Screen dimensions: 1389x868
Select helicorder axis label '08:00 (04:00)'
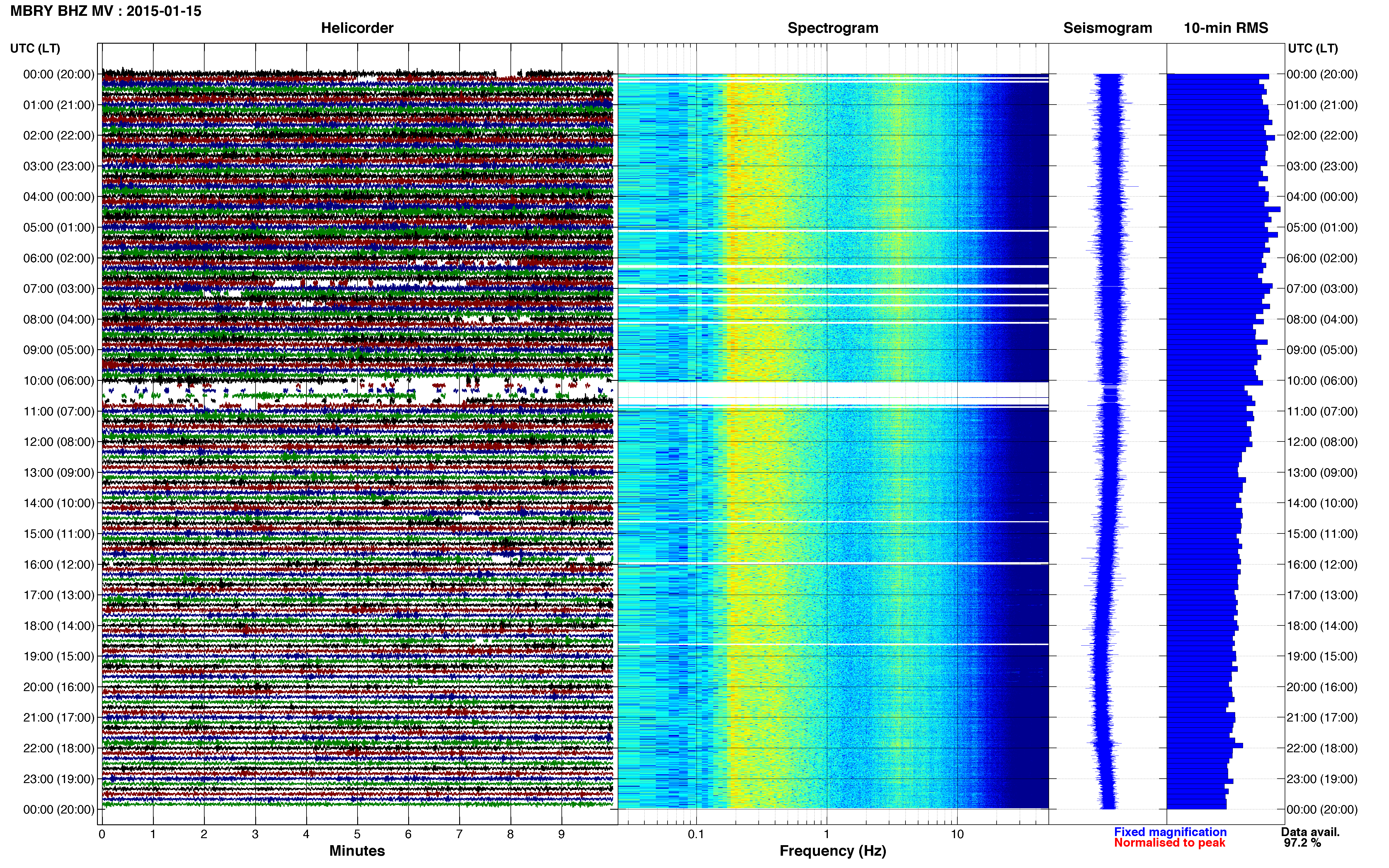pos(59,319)
